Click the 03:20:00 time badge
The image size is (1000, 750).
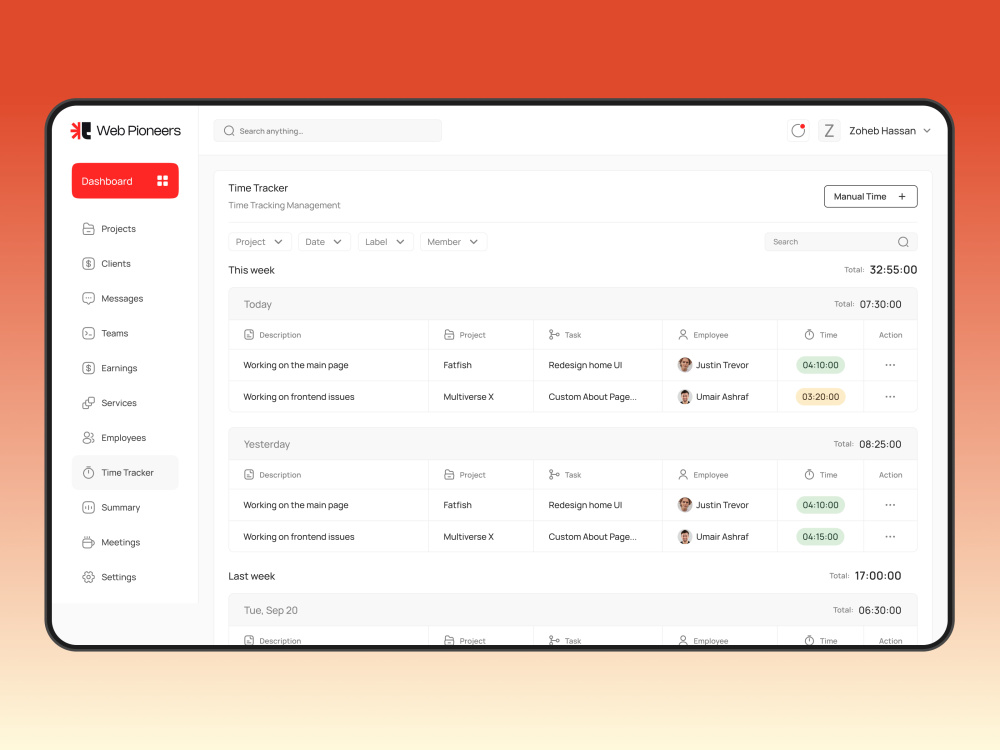click(x=820, y=397)
